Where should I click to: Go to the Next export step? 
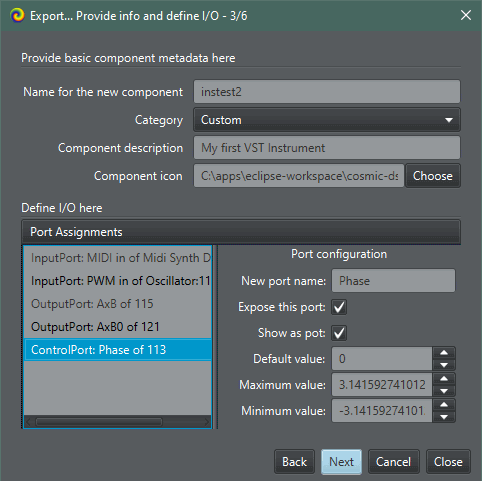(341, 462)
